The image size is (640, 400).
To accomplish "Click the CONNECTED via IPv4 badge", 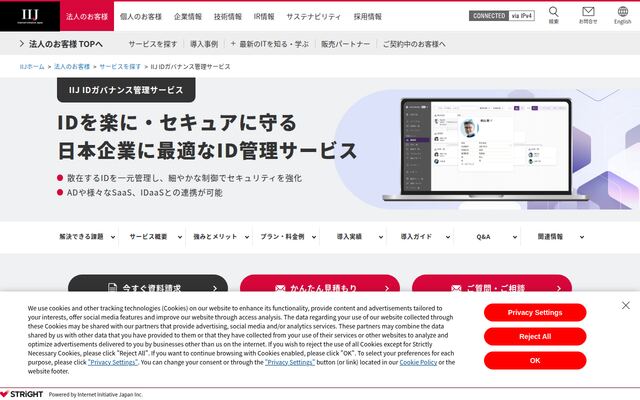I will pos(502,16).
